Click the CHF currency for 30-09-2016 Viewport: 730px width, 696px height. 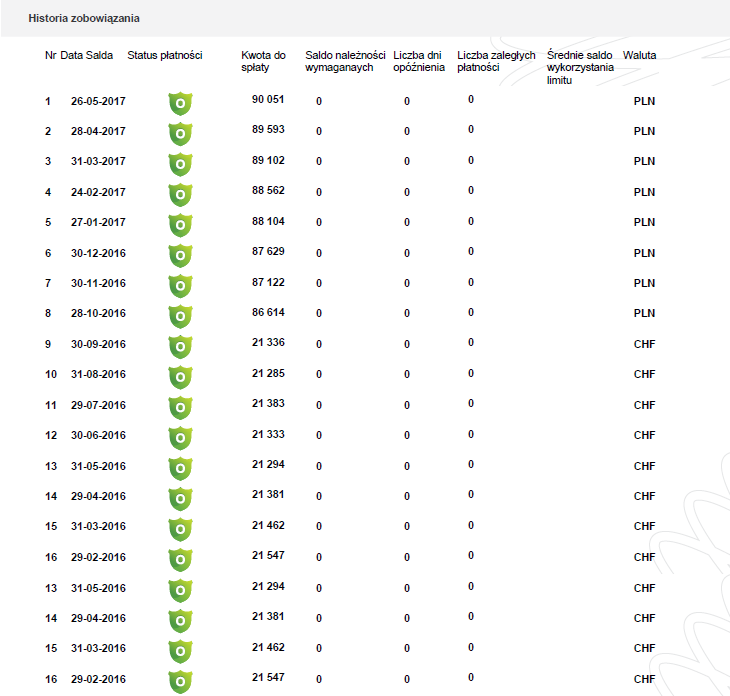point(644,344)
